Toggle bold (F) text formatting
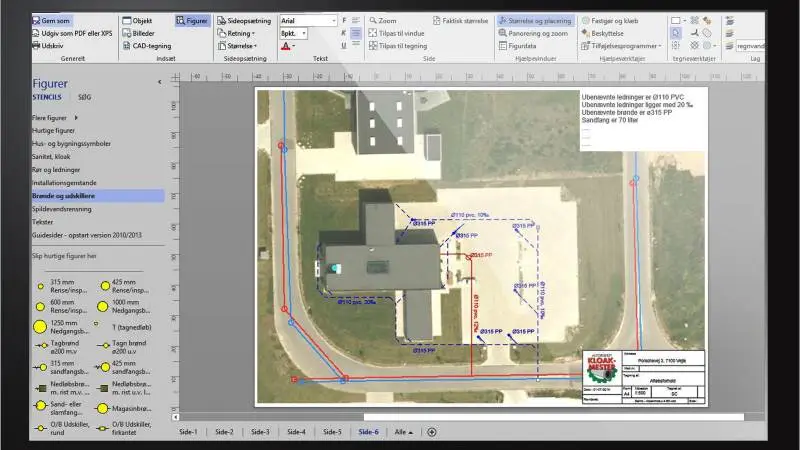This screenshot has height=450, width=800. coord(344,20)
